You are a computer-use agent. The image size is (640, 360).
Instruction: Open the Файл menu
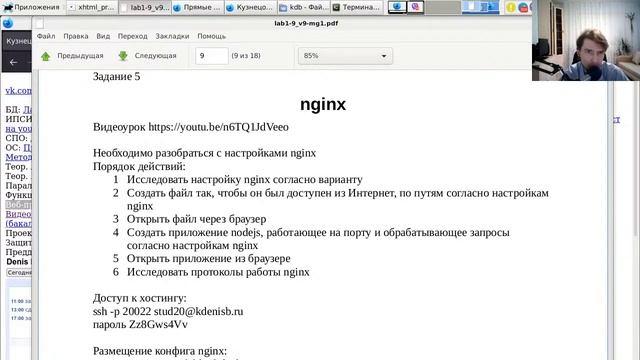click(46, 36)
